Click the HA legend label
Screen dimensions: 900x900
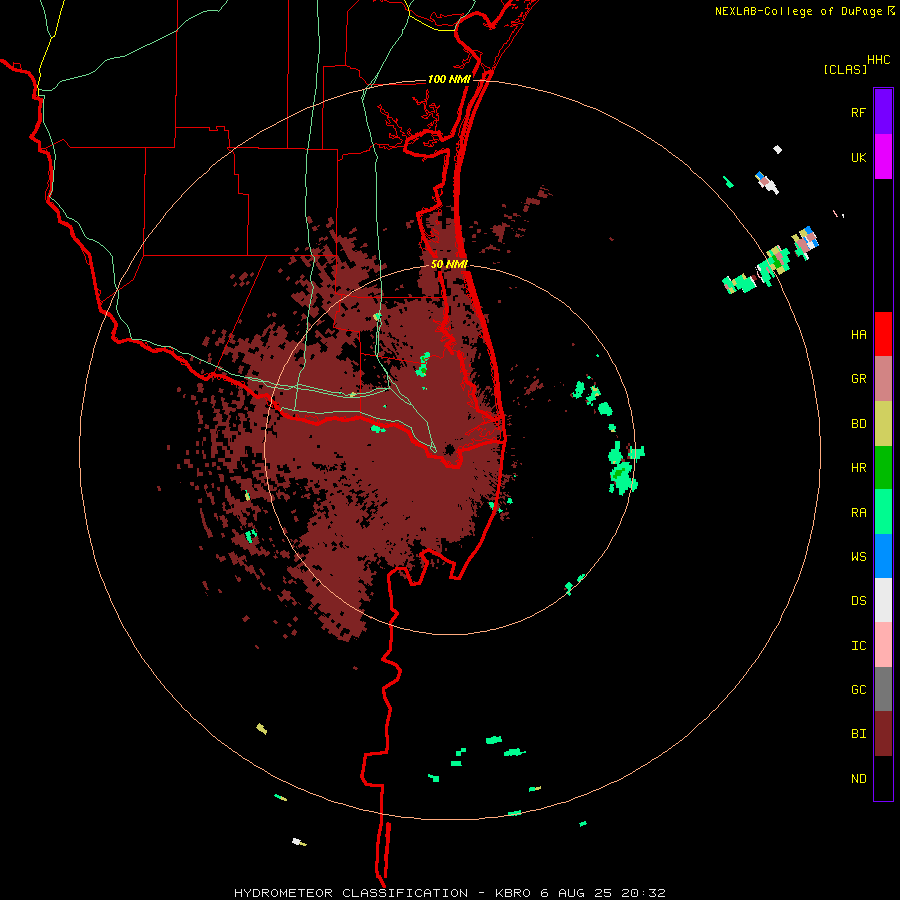(858, 335)
